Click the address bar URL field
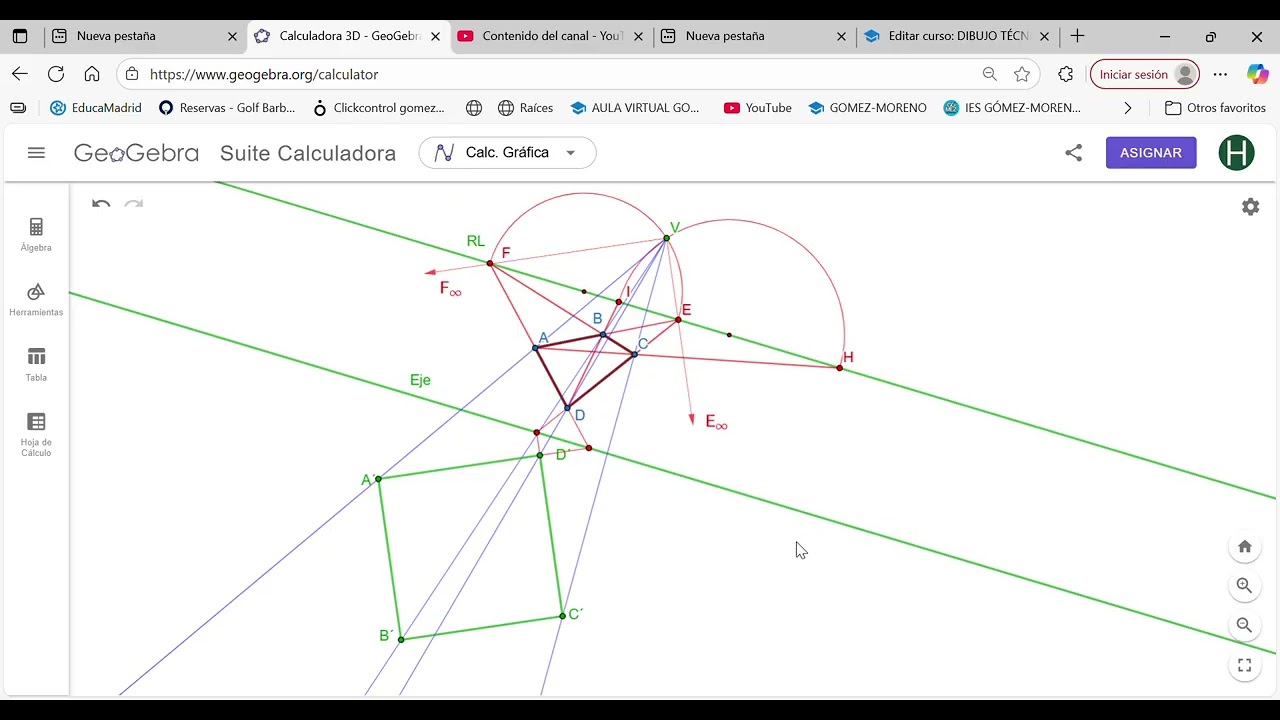Viewport: 1280px width, 720px height. click(560, 74)
